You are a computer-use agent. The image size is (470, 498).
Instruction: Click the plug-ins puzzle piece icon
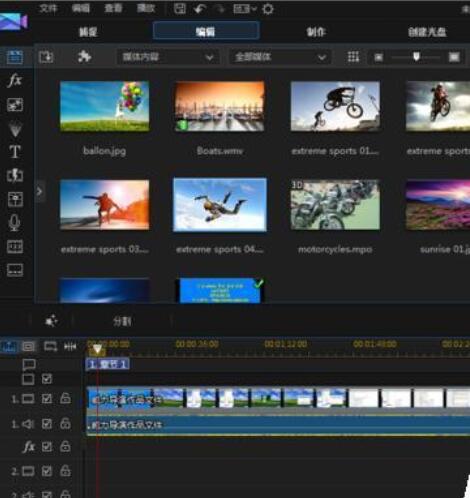click(84, 57)
